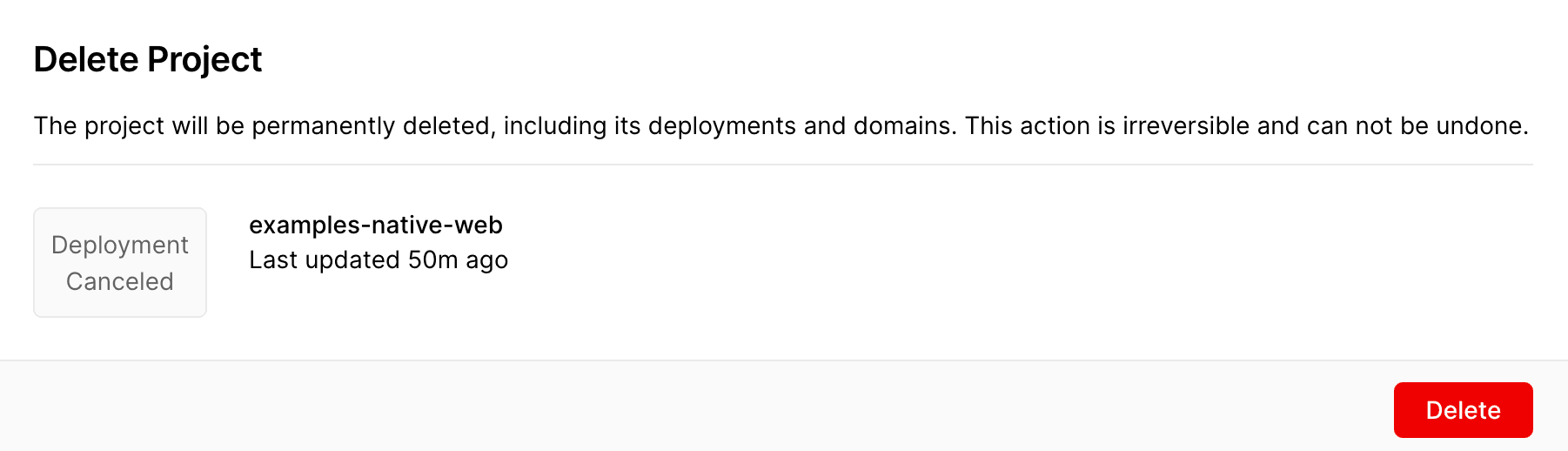The image size is (1568, 451).
Task: Click the 'Last updated 50m ago' text
Action: [x=378, y=260]
